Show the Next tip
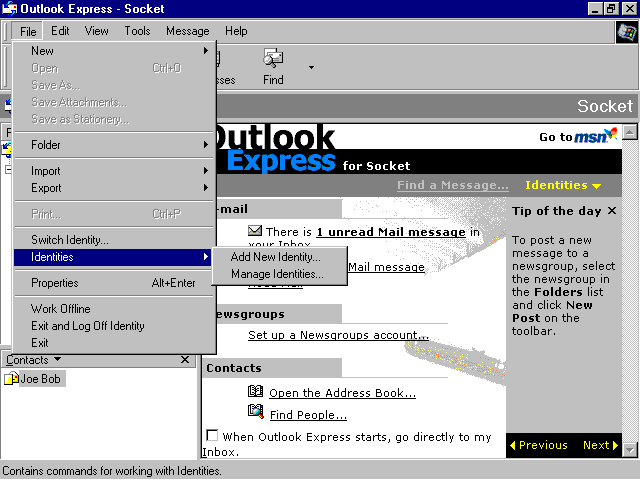Image resolution: width=640 pixels, height=480 pixels. tap(600, 445)
